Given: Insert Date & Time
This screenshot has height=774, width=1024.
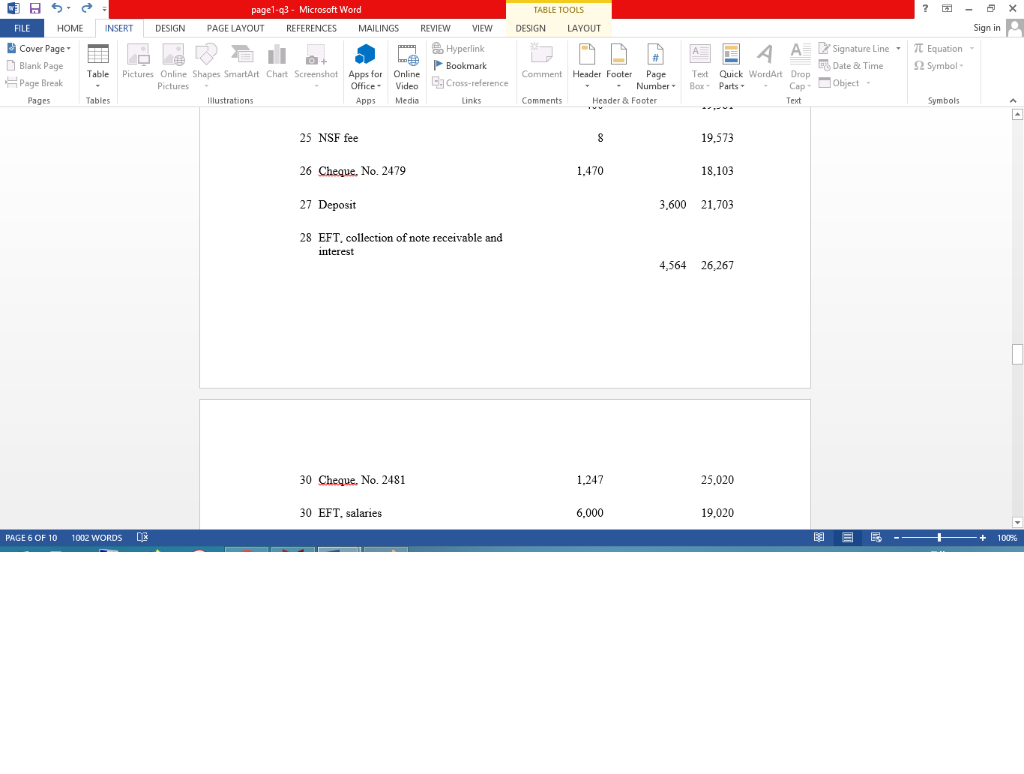Looking at the screenshot, I should pos(851,65).
